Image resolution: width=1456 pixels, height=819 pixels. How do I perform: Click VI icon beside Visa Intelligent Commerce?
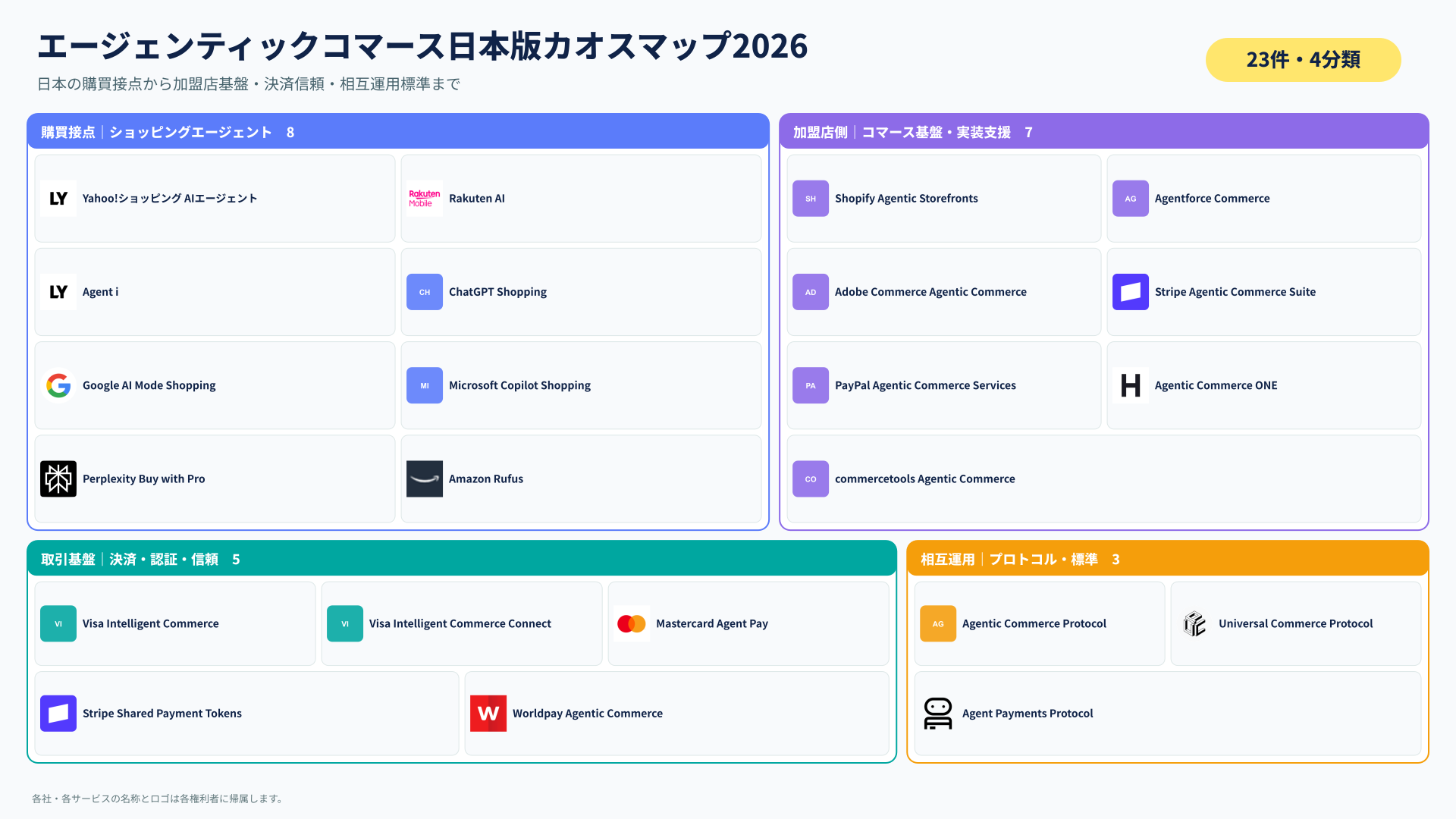58,623
